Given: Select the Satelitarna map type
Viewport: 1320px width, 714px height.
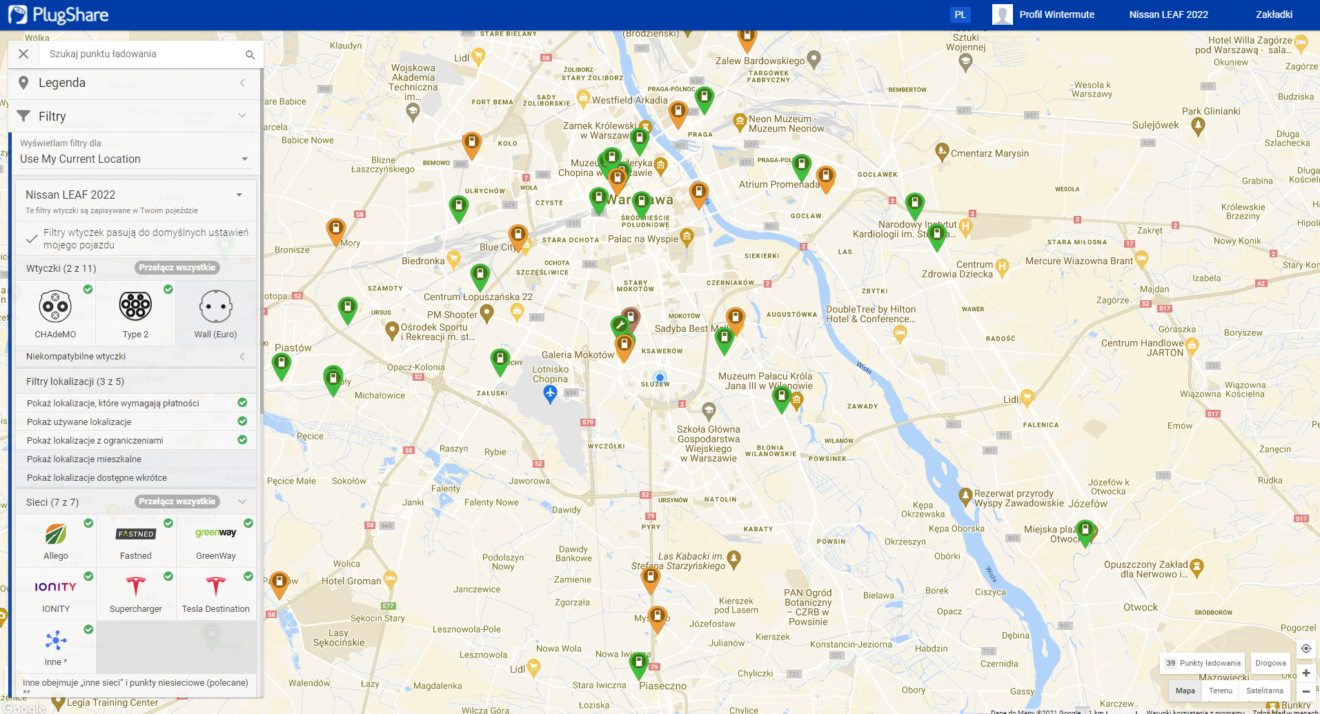Looking at the screenshot, I should (1264, 691).
